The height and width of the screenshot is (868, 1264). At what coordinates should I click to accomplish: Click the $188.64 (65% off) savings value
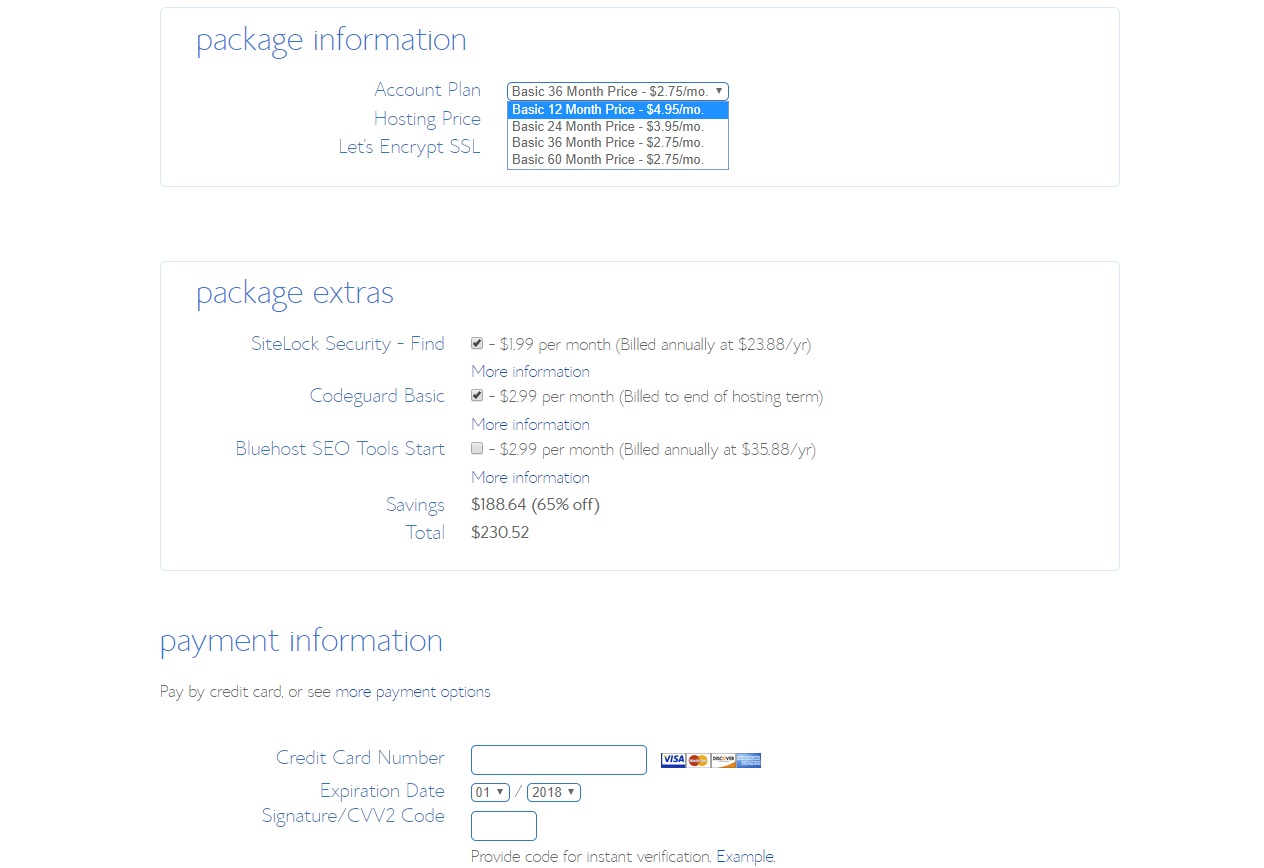(x=535, y=504)
